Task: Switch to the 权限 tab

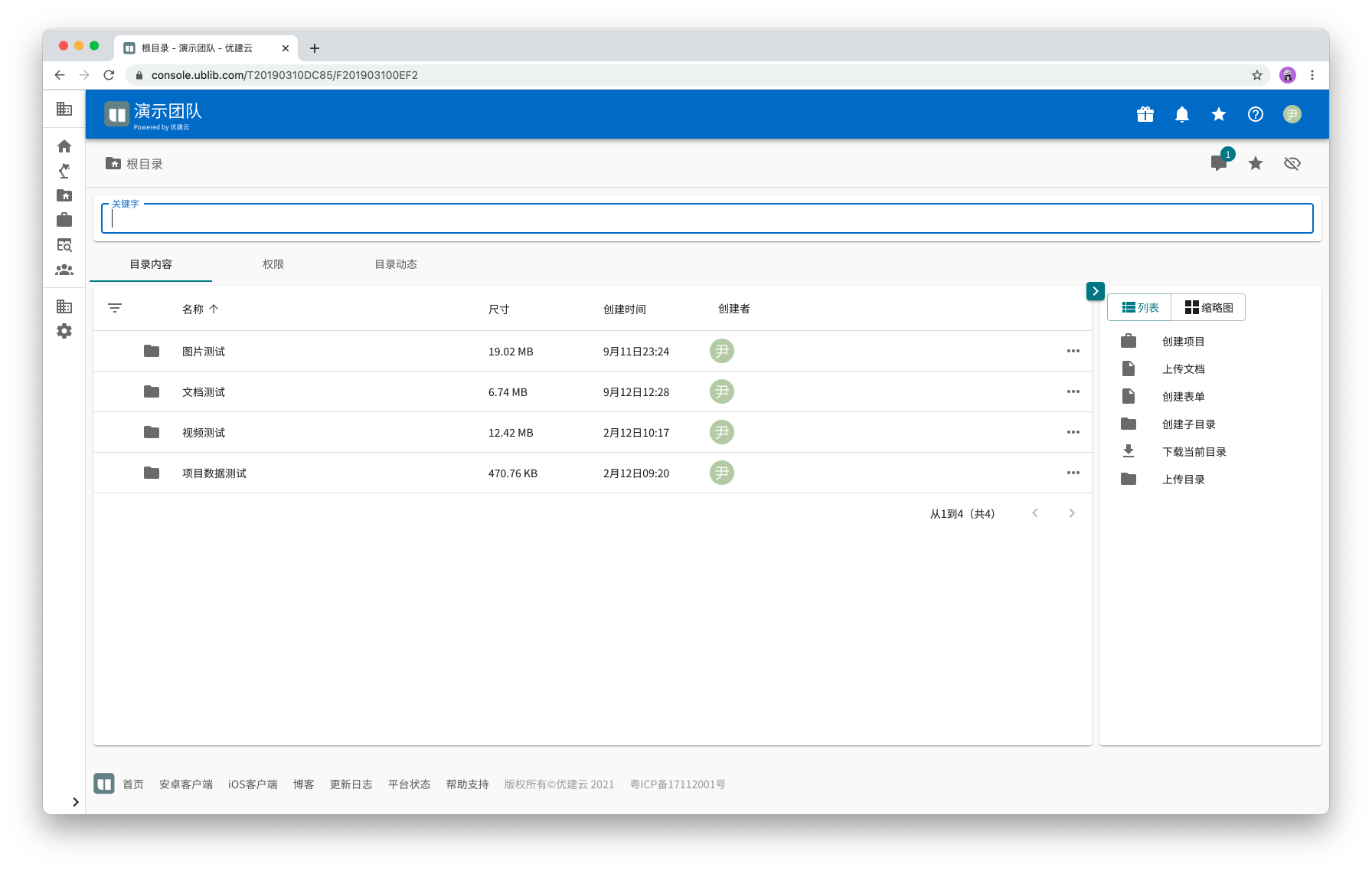Action: (x=273, y=264)
